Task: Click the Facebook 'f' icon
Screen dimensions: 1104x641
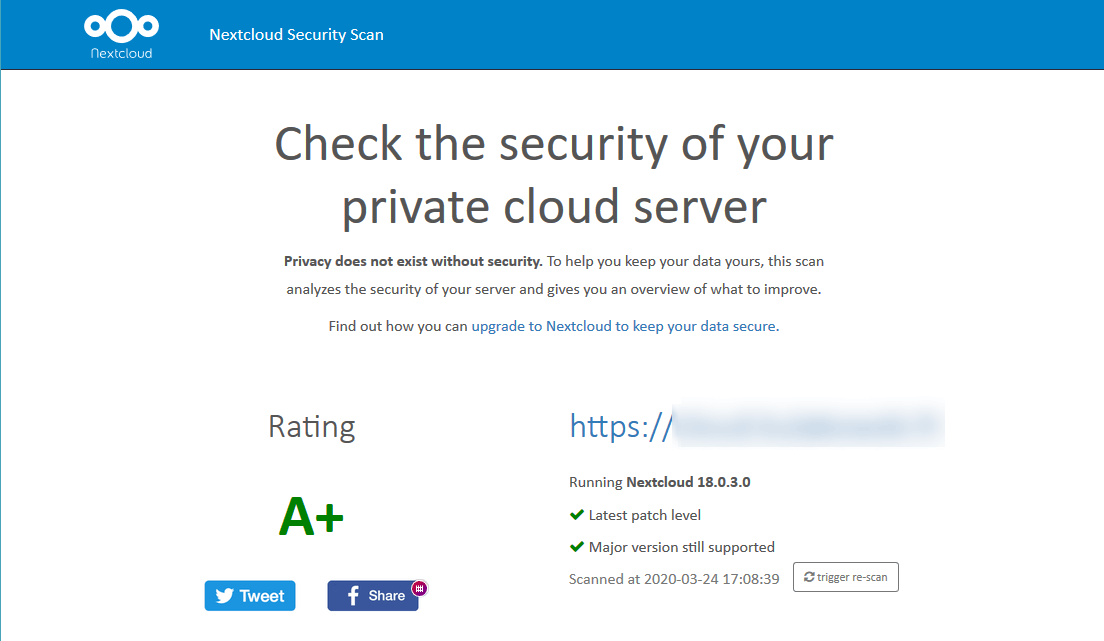Action: (353, 596)
